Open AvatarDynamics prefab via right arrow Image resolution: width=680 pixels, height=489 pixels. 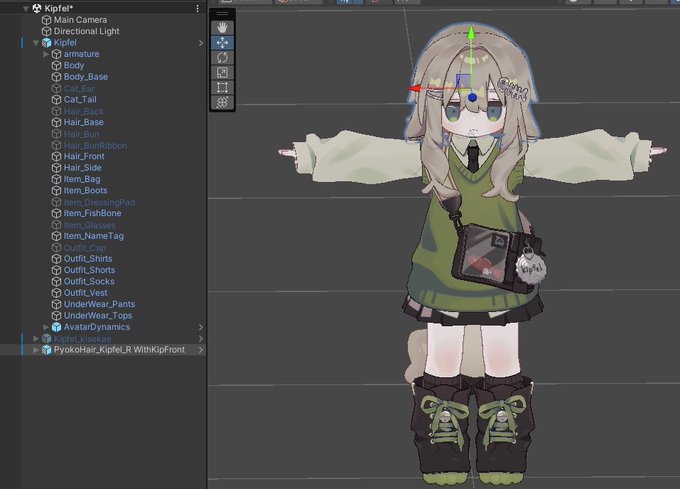(201, 327)
